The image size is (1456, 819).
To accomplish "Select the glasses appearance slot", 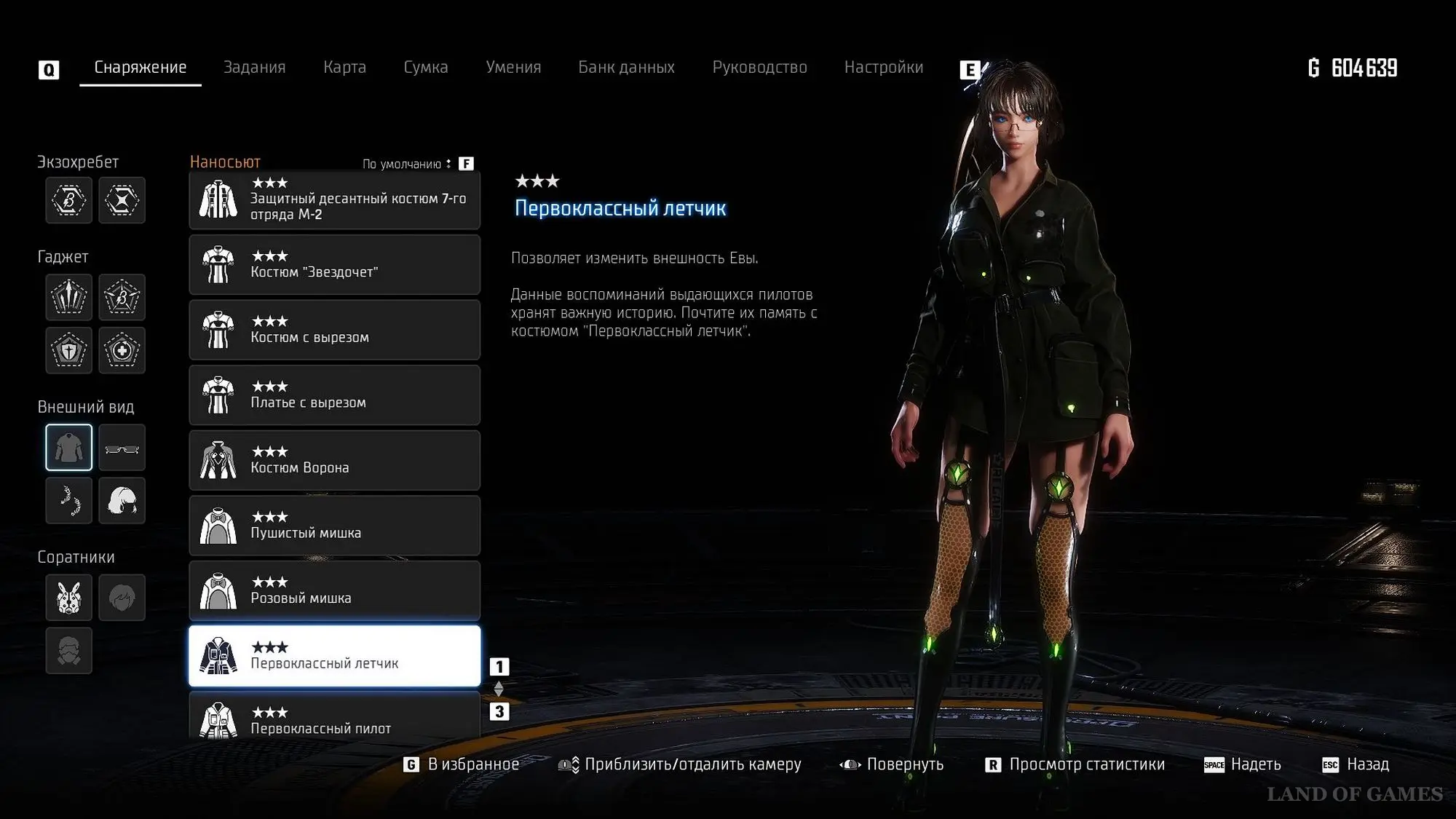I will (122, 448).
